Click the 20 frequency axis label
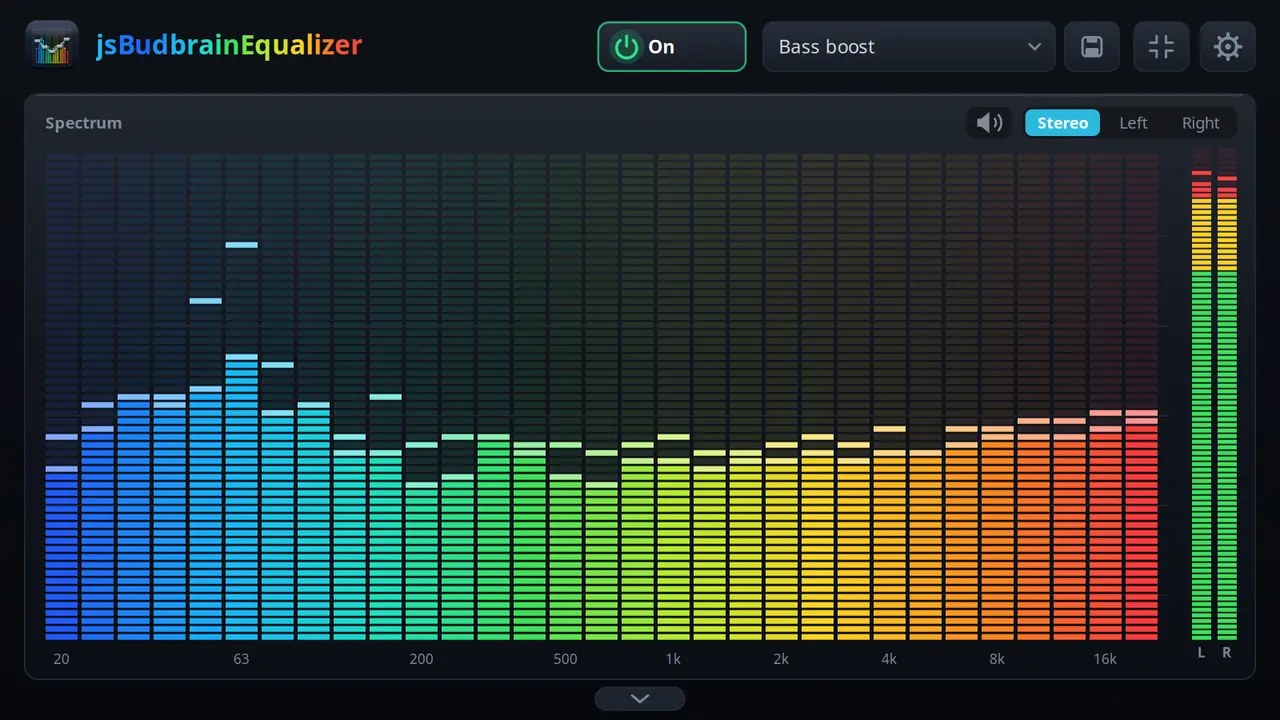This screenshot has height=720, width=1280. click(x=62, y=659)
